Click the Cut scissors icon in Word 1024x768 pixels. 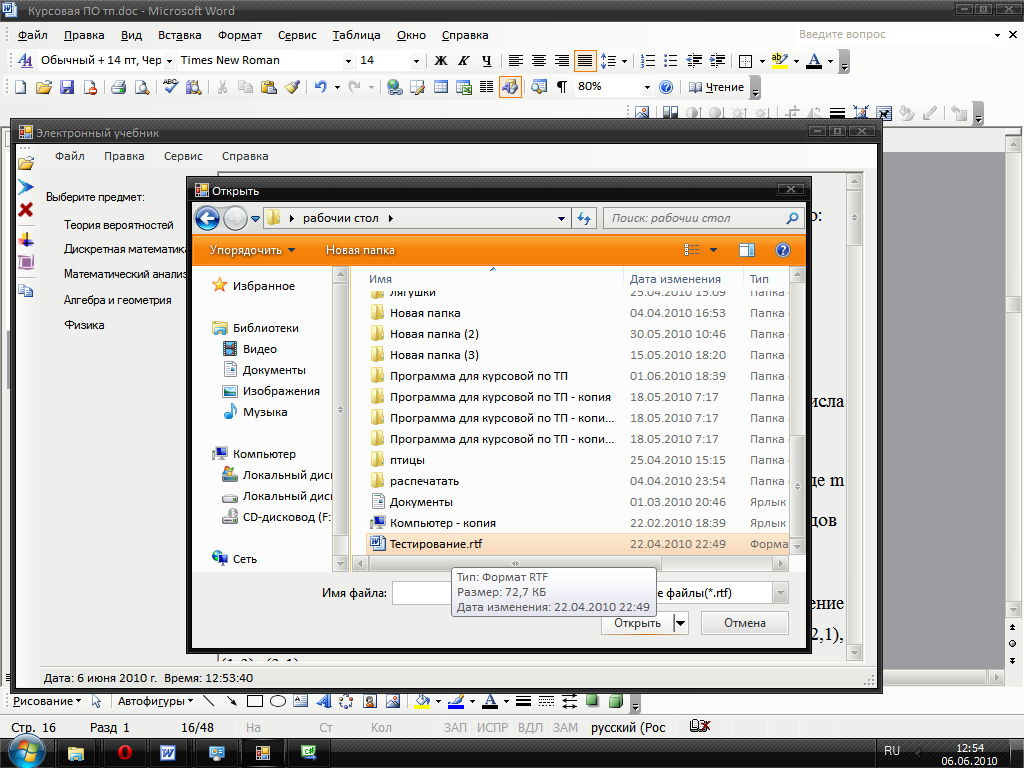click(222, 87)
